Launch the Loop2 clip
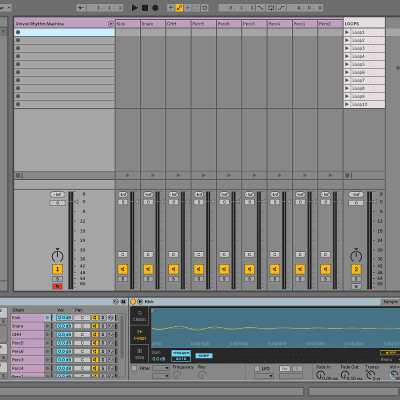 [347, 40]
